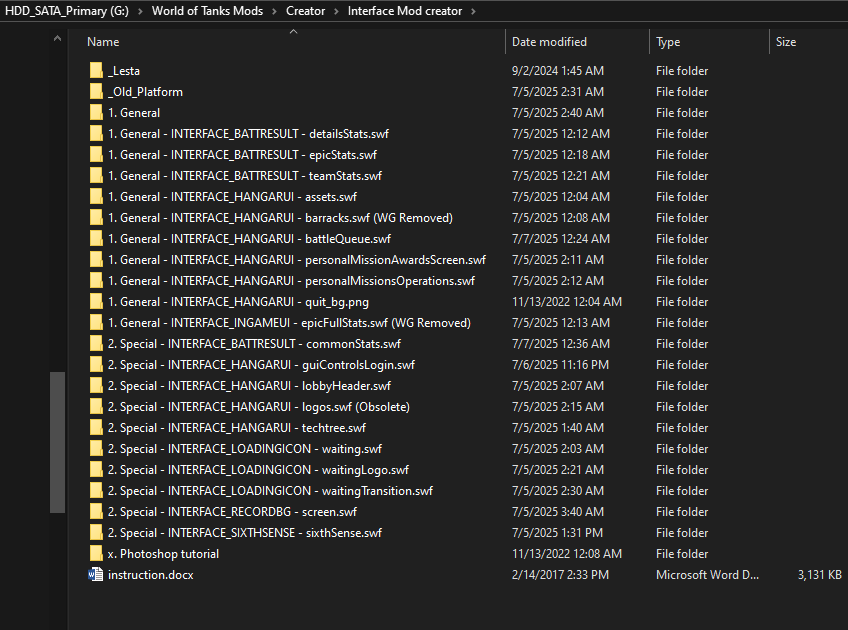848x630 pixels.
Task: Select the quit_bg.png folder icon
Action: 96,302
